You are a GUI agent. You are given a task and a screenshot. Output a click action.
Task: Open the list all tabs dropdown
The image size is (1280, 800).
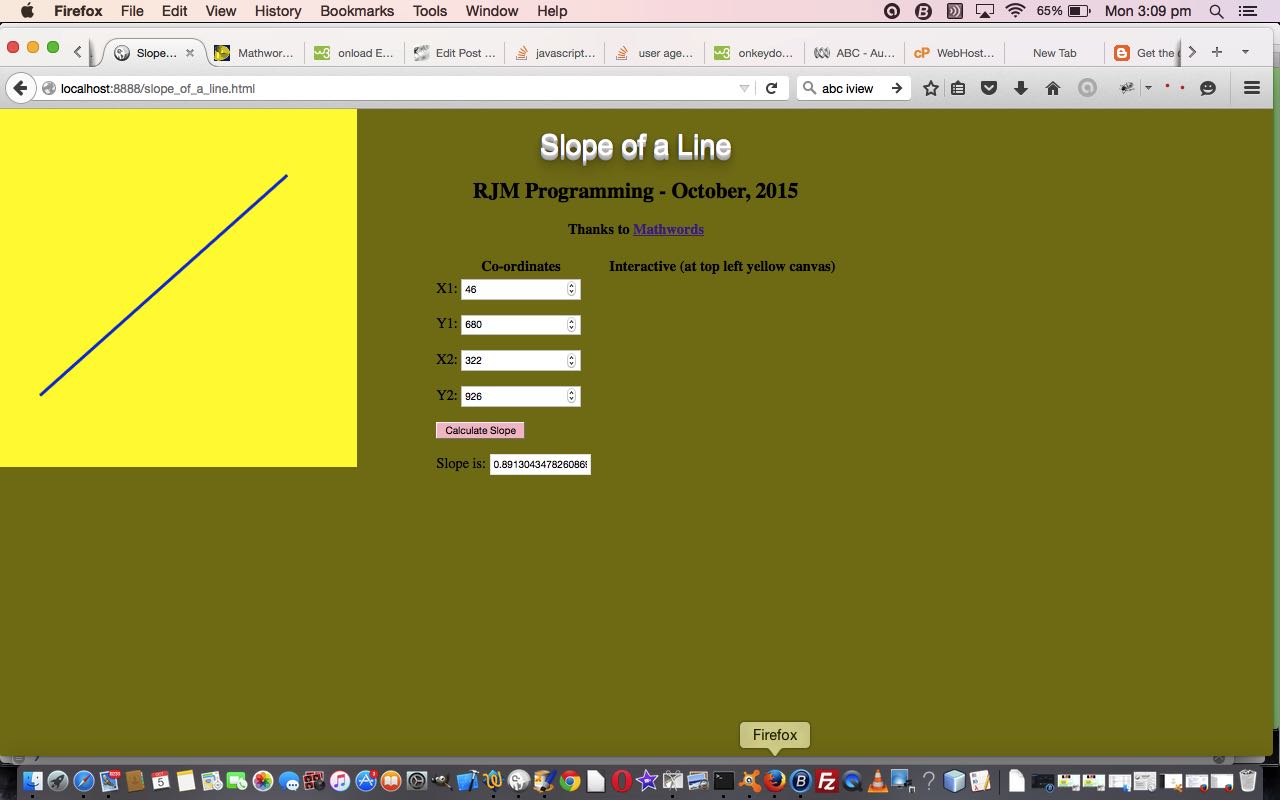(x=1245, y=52)
